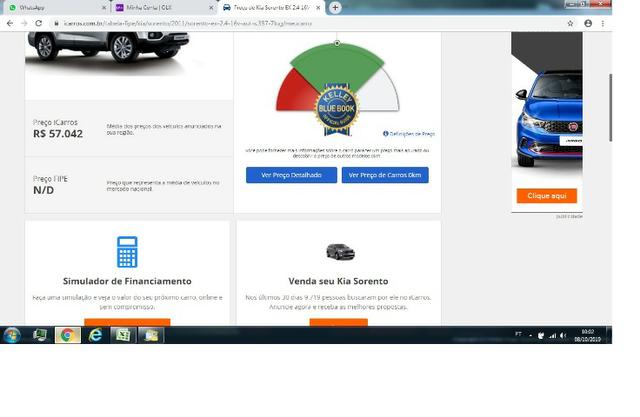Click the red segment of the price gauge
Image resolution: width=640 pixels, height=417 pixels.
tap(295, 93)
